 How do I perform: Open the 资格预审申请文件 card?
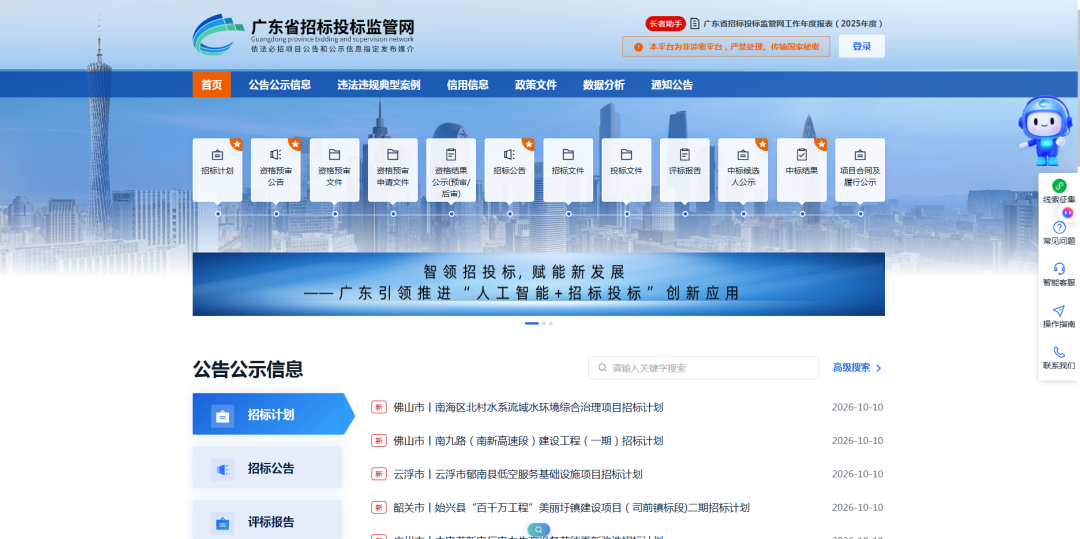tap(393, 170)
